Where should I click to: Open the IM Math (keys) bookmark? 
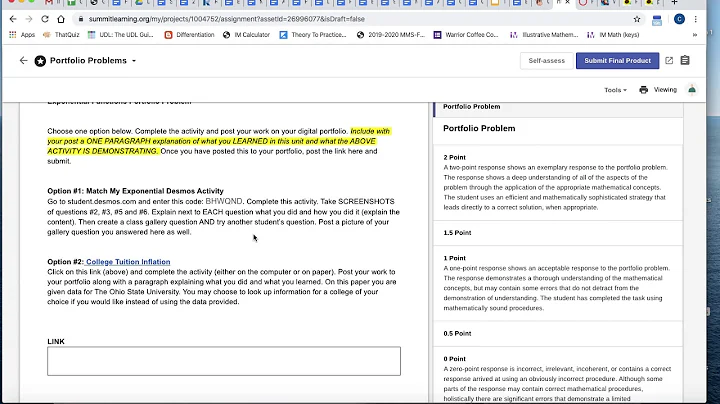click(x=613, y=35)
